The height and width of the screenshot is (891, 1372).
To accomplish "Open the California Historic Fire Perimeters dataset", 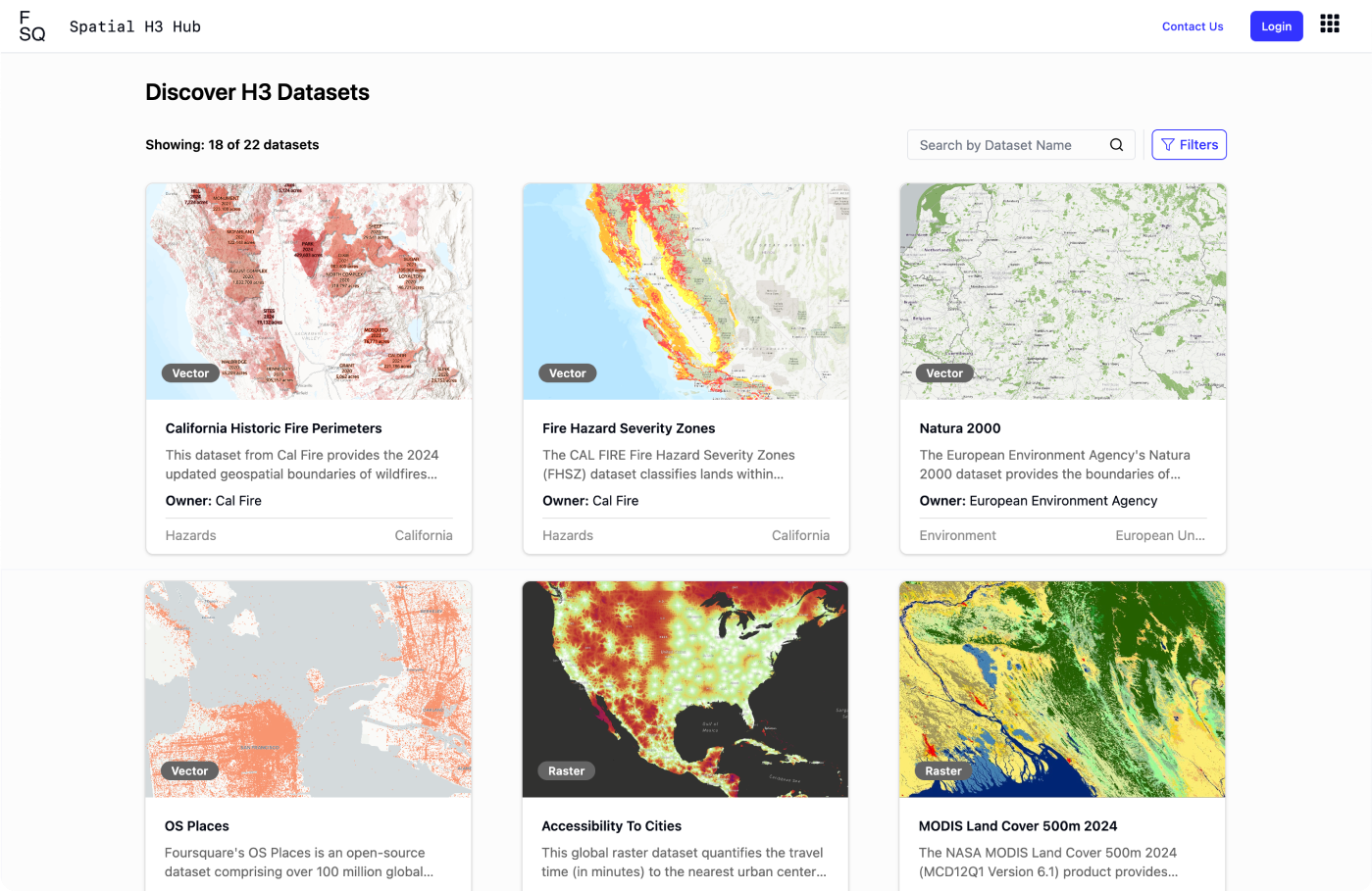I will (x=274, y=428).
